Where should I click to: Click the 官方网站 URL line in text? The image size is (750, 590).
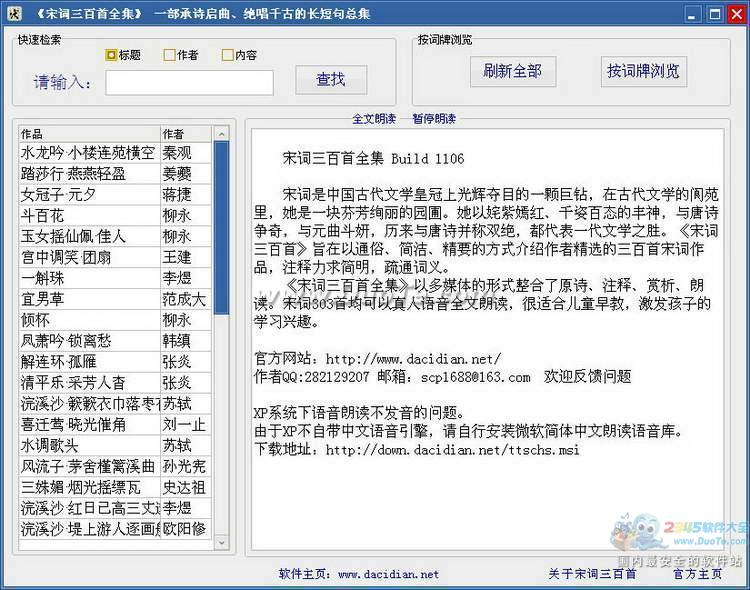click(377, 359)
